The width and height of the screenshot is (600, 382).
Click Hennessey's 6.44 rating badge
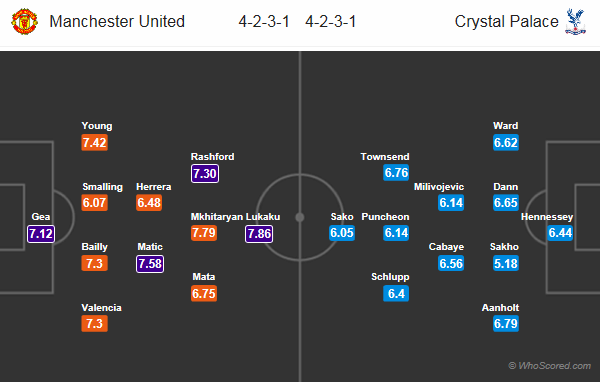click(560, 233)
